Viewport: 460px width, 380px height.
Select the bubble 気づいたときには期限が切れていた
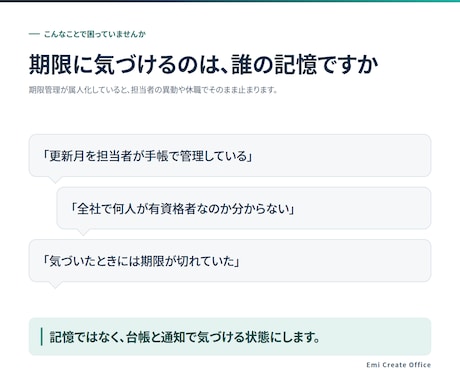coord(230,261)
